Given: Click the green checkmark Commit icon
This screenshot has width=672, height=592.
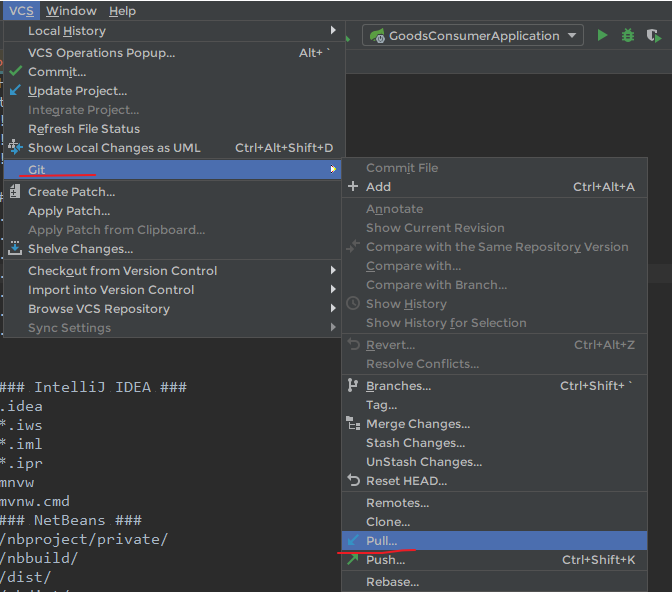Looking at the screenshot, I should click(15, 71).
